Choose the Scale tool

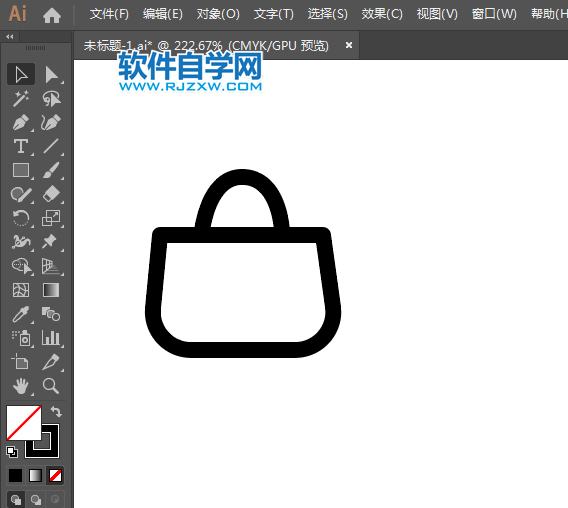point(51,218)
